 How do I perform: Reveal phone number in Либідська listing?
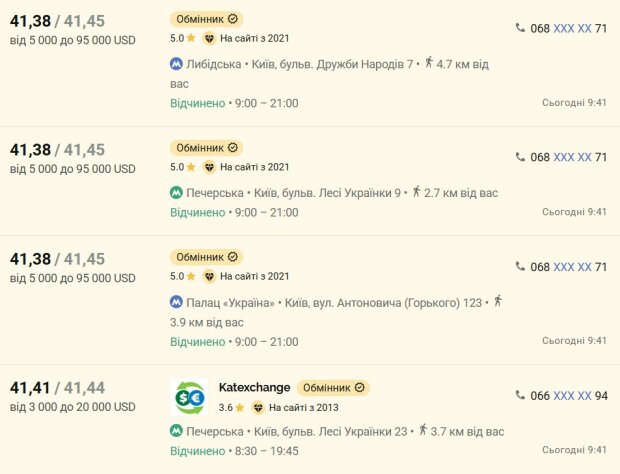(x=569, y=28)
